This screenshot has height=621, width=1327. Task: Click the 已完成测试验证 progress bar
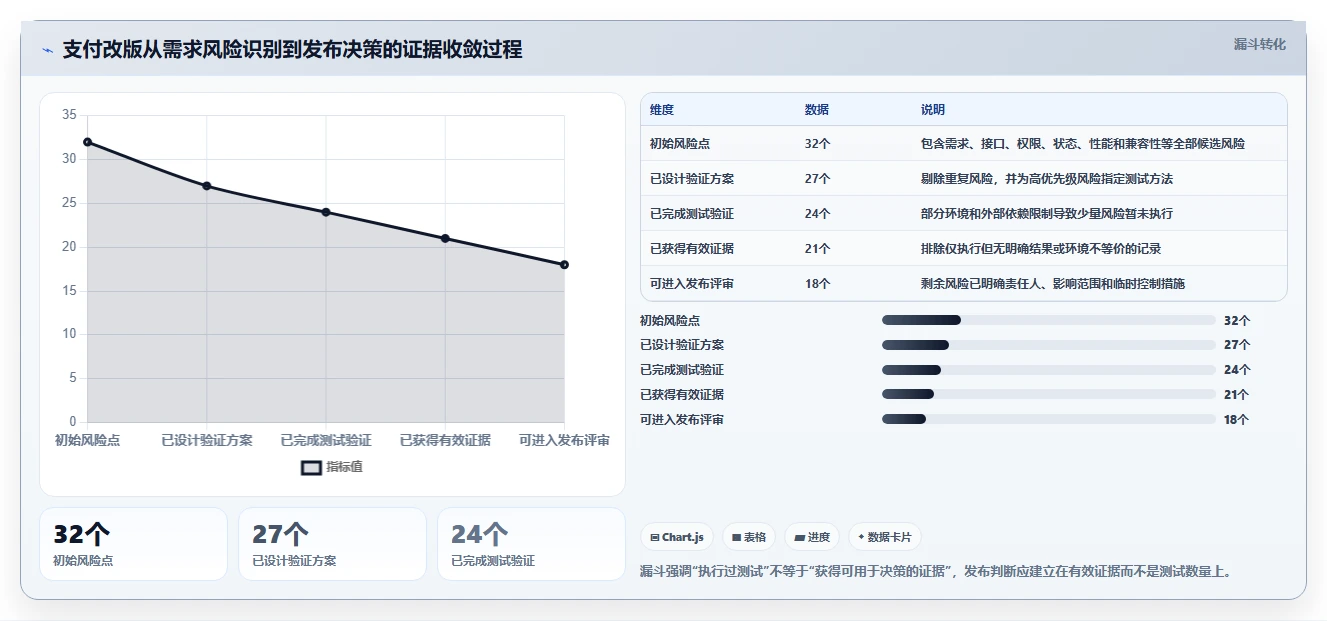1049,370
